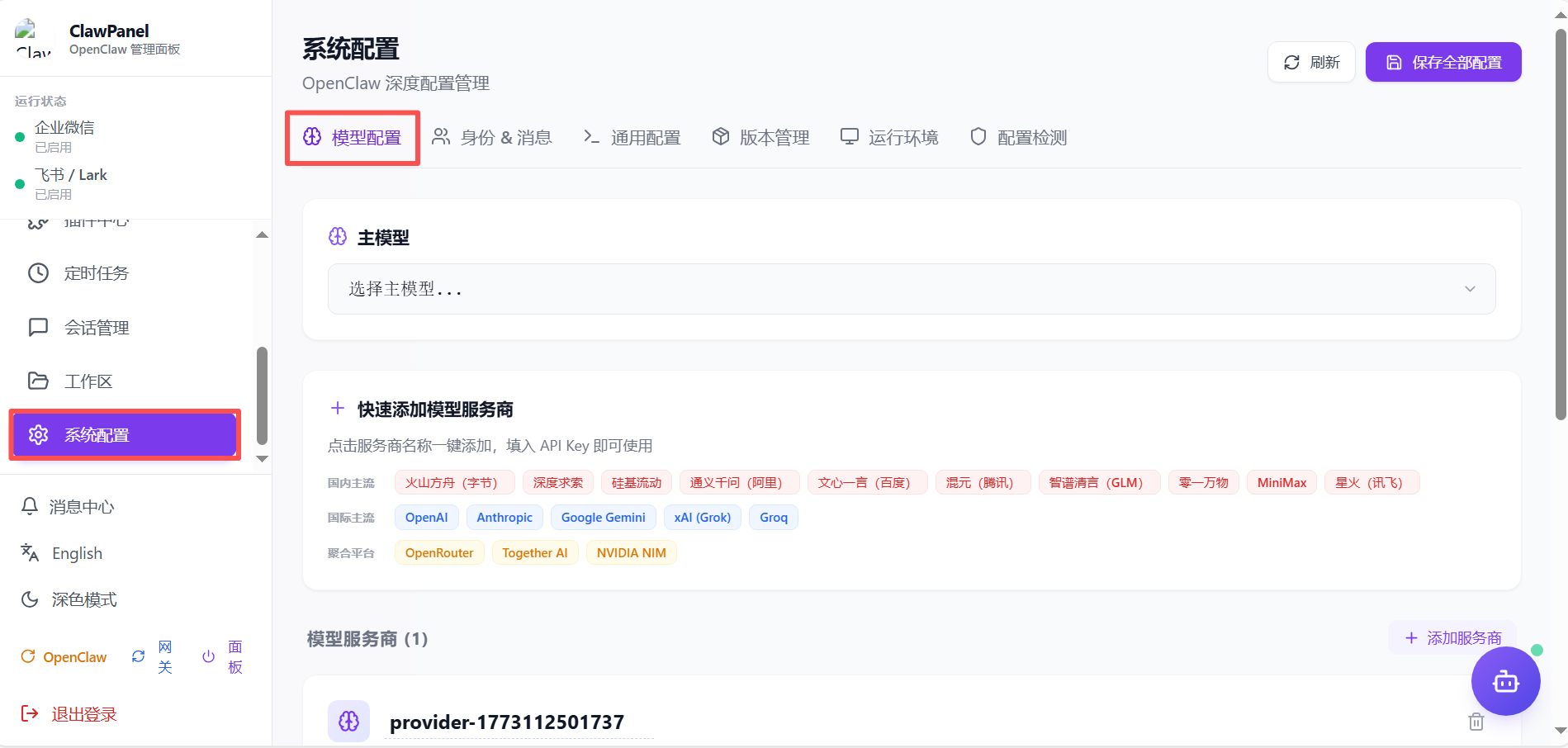Edit the provider-1773112501737 name field
Screen dimensions: 1568x748
tap(519, 722)
